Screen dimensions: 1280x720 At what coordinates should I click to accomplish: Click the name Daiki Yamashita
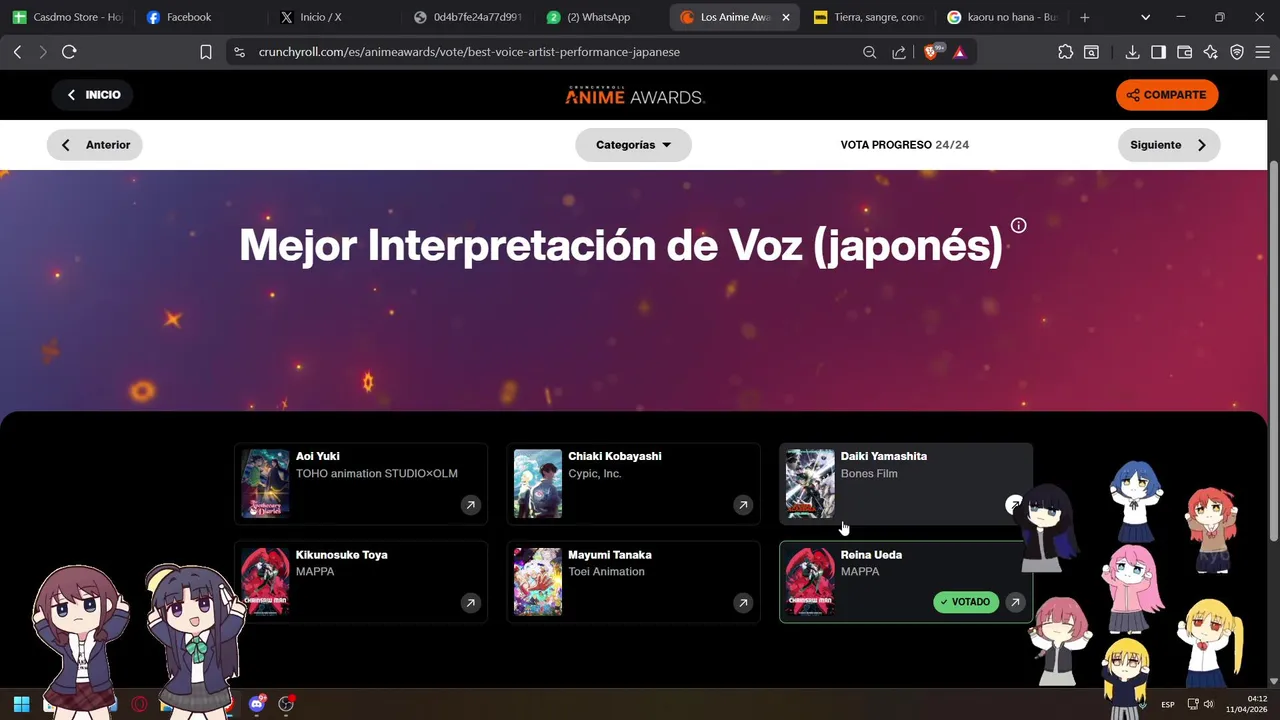[884, 456]
